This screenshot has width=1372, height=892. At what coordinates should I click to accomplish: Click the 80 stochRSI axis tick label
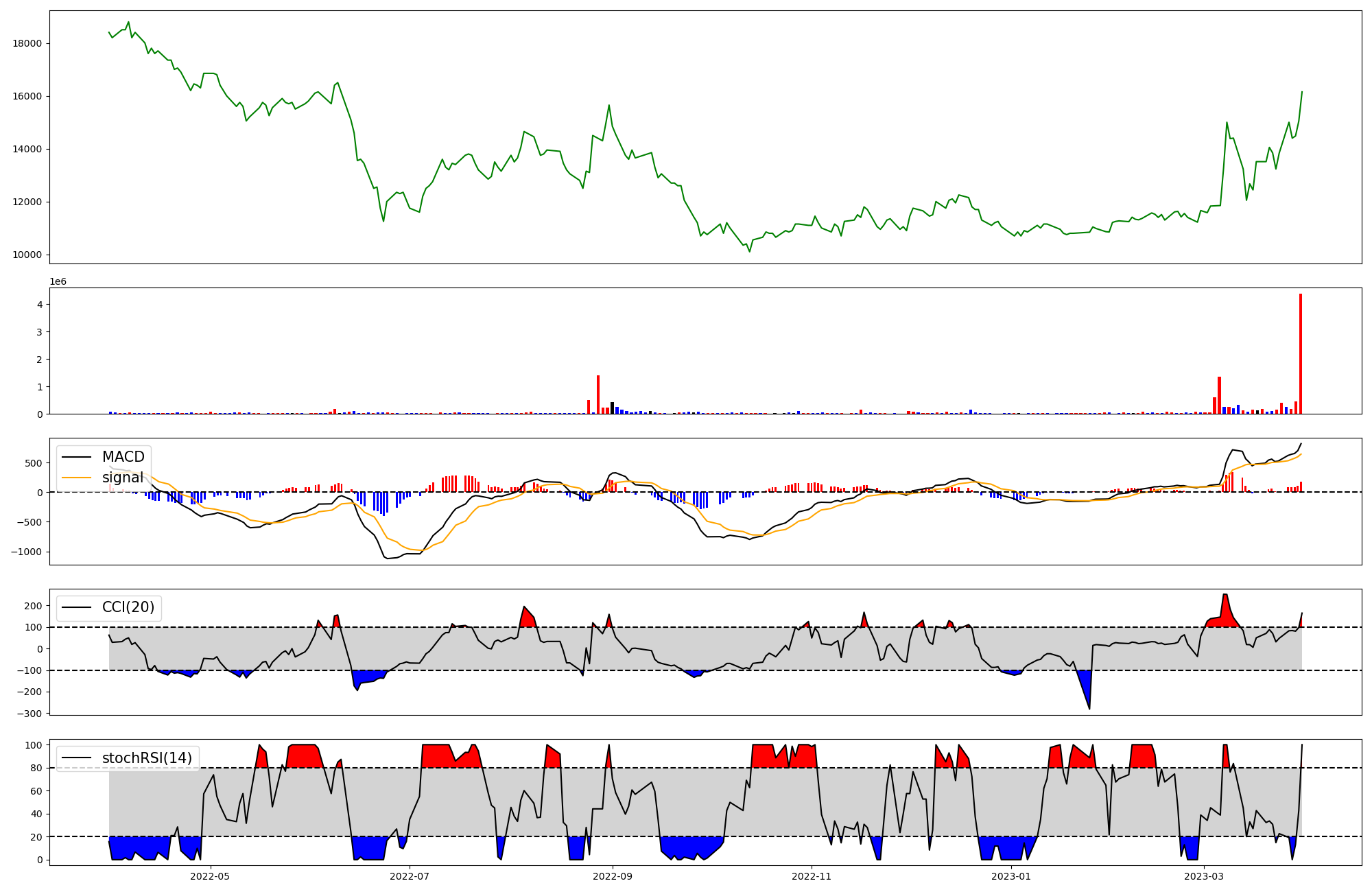tap(36, 768)
